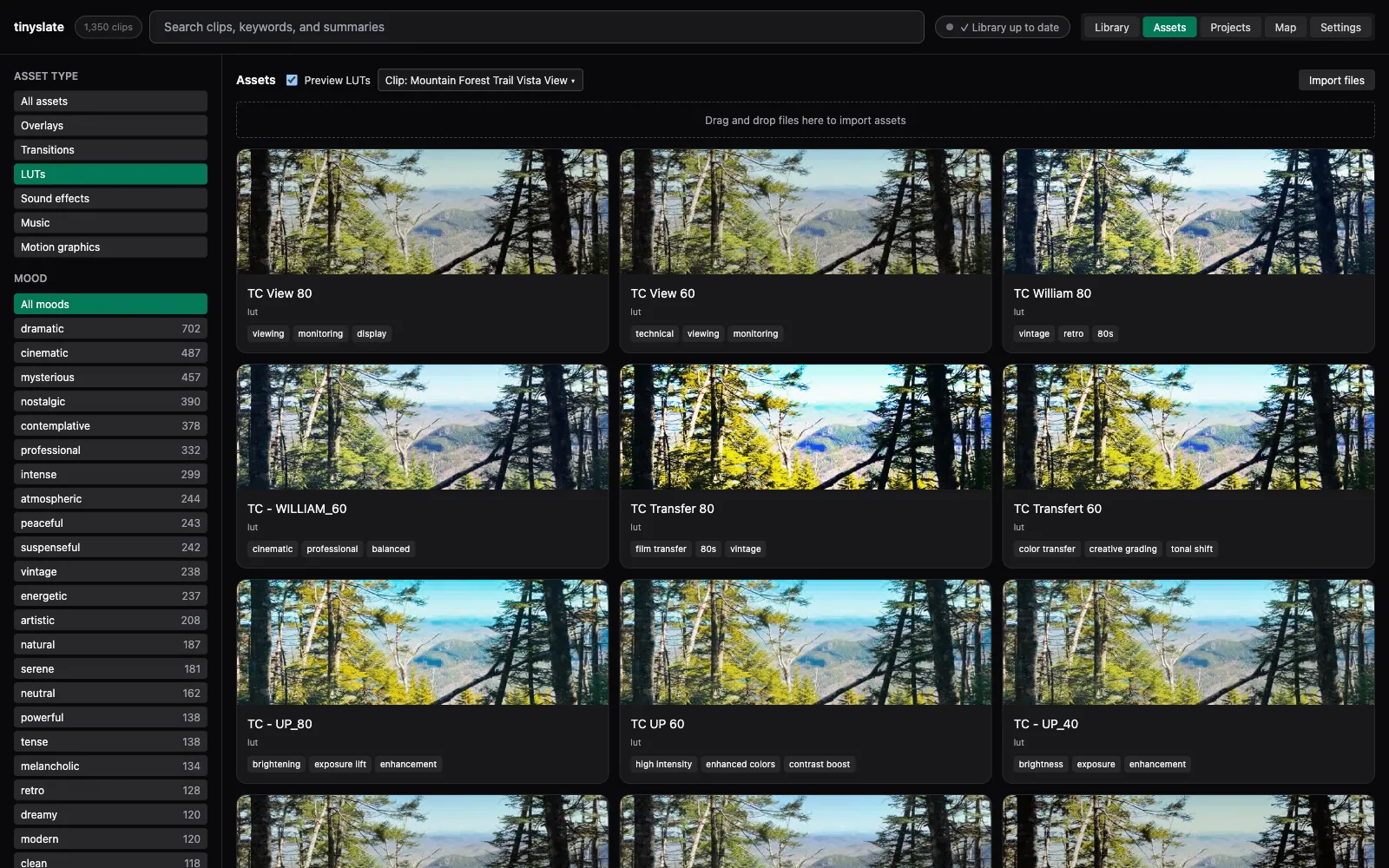Image resolution: width=1389 pixels, height=868 pixels.
Task: Filter by atmospheric mood
Action: (110, 499)
